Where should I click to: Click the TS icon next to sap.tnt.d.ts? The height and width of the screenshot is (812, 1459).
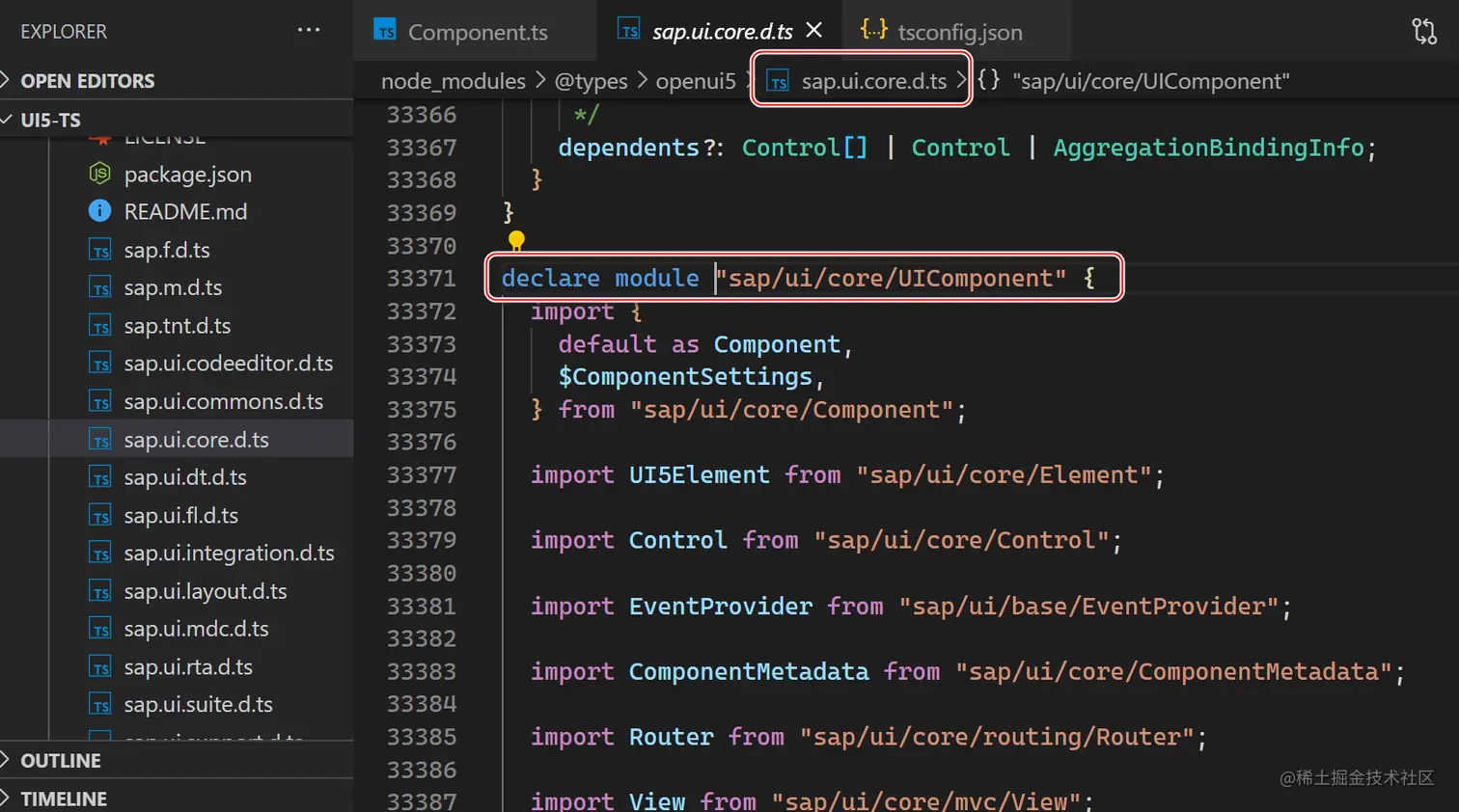100,326
